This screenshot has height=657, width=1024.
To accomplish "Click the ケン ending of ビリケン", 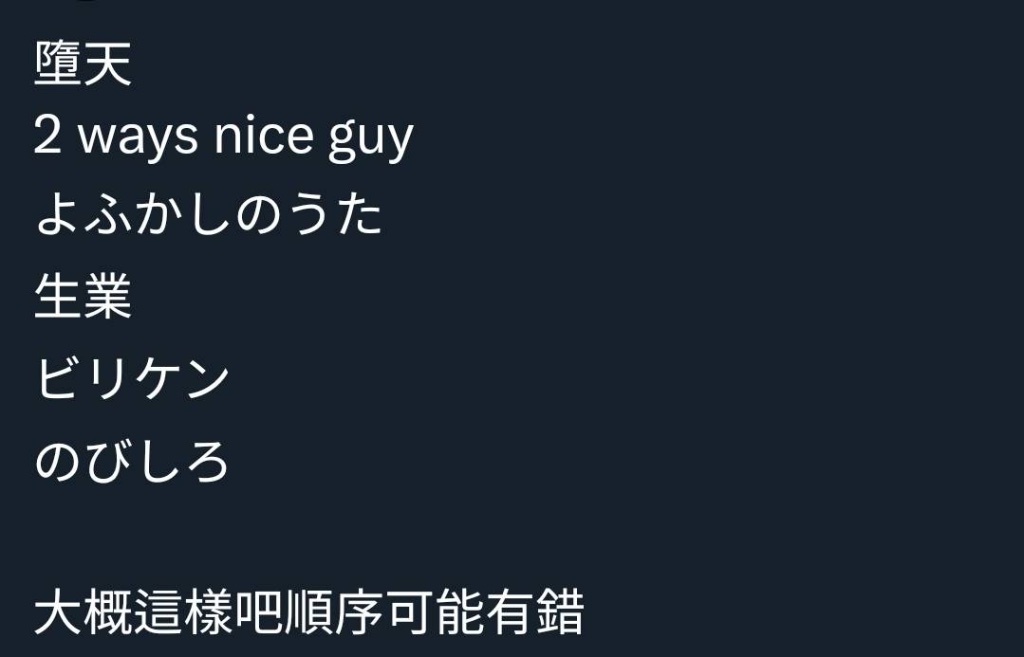I will coord(183,377).
